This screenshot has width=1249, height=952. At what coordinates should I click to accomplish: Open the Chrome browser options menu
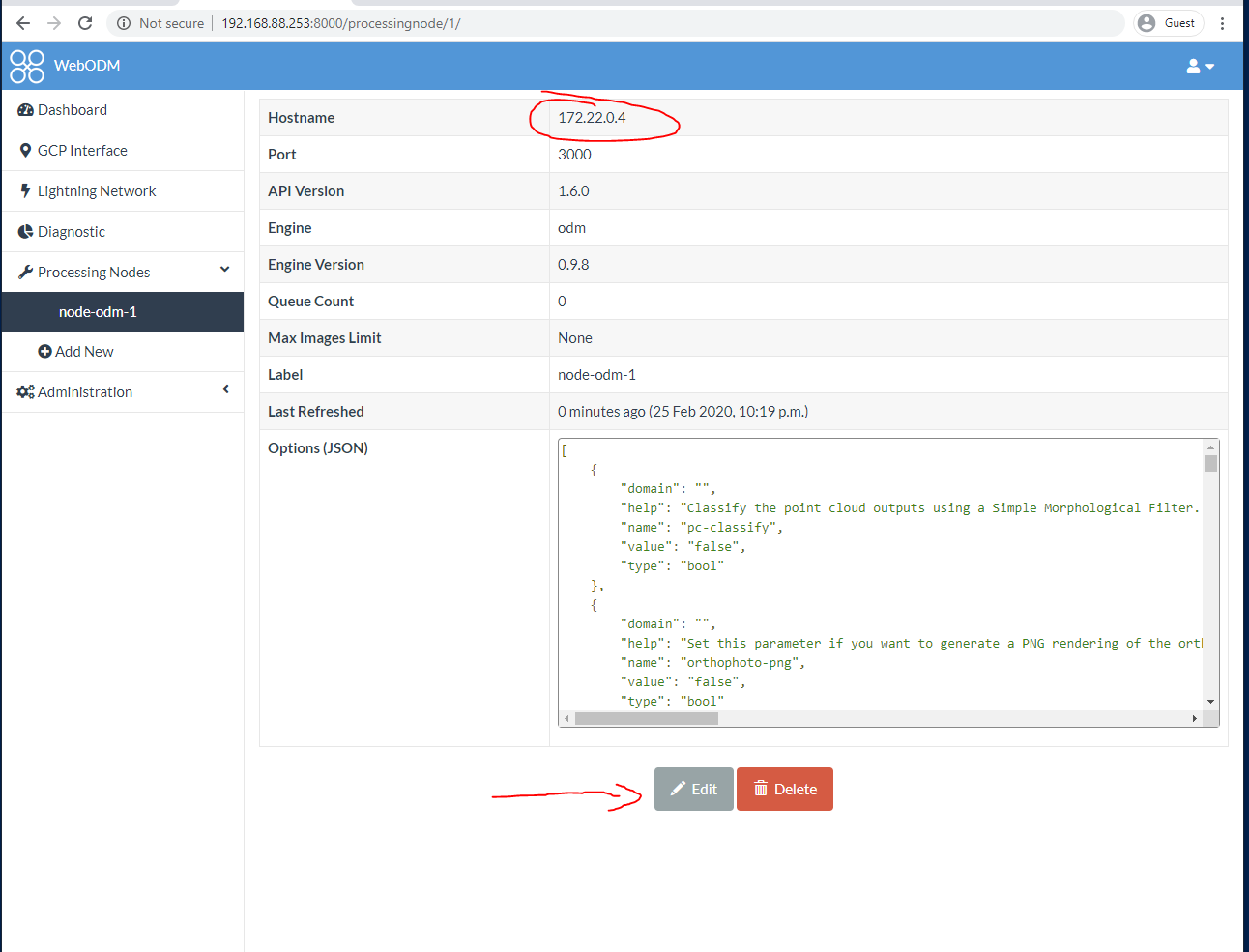(1223, 22)
